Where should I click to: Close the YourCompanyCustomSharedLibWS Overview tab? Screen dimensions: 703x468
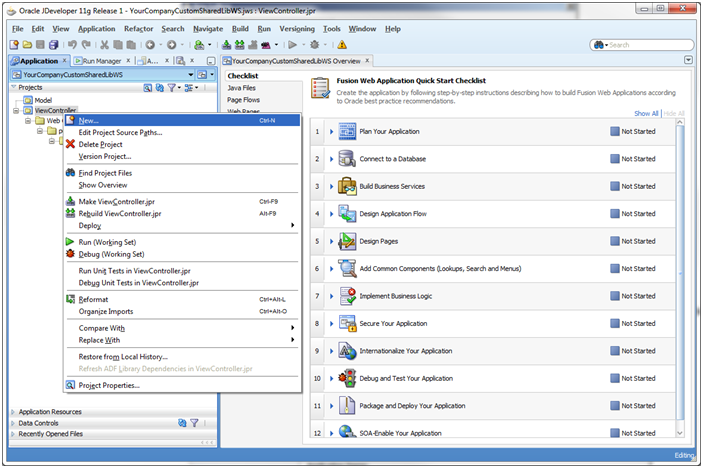click(x=367, y=60)
